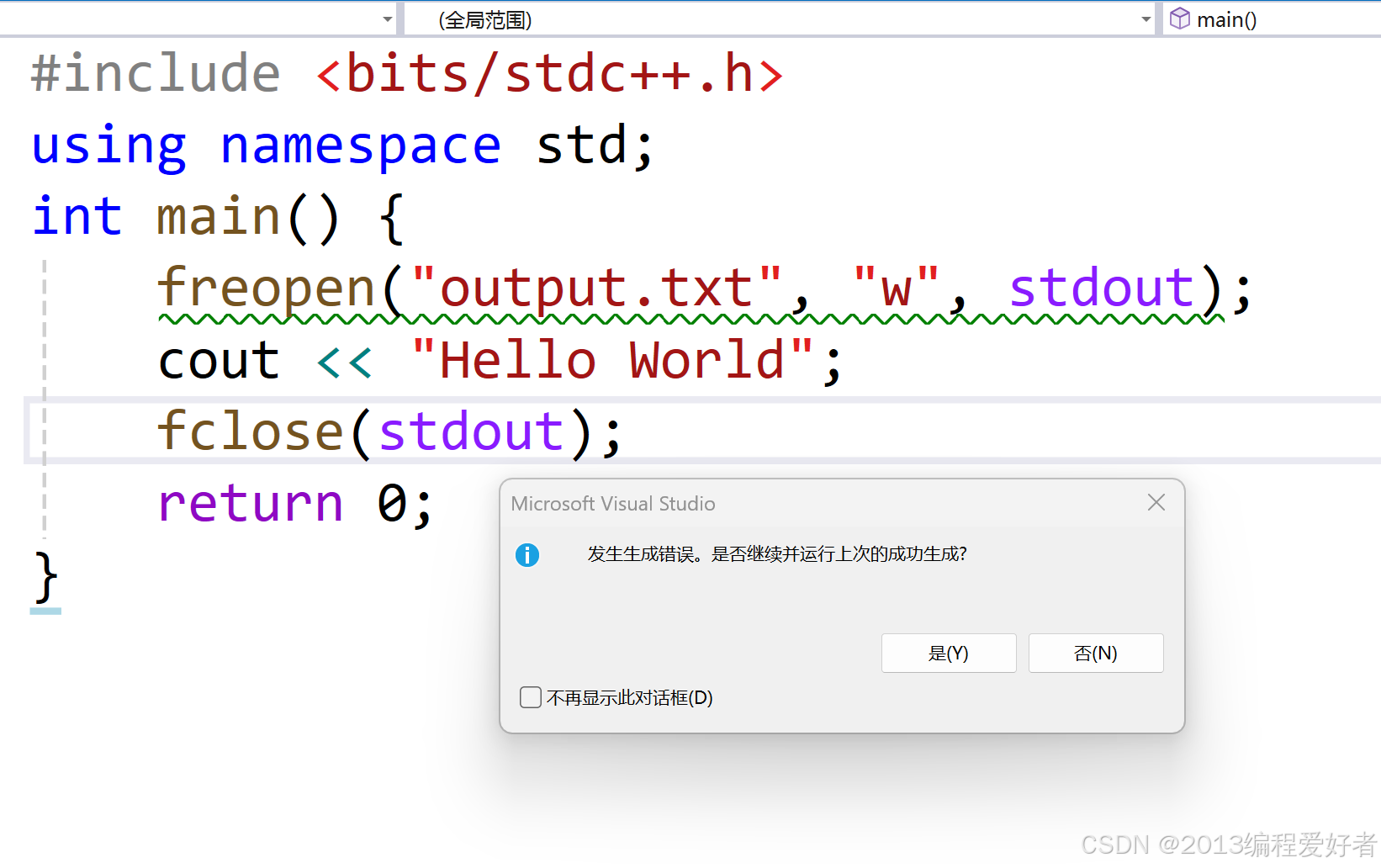Image resolution: width=1381 pixels, height=868 pixels.
Task: Click the "w" string literal
Action: click(896, 288)
